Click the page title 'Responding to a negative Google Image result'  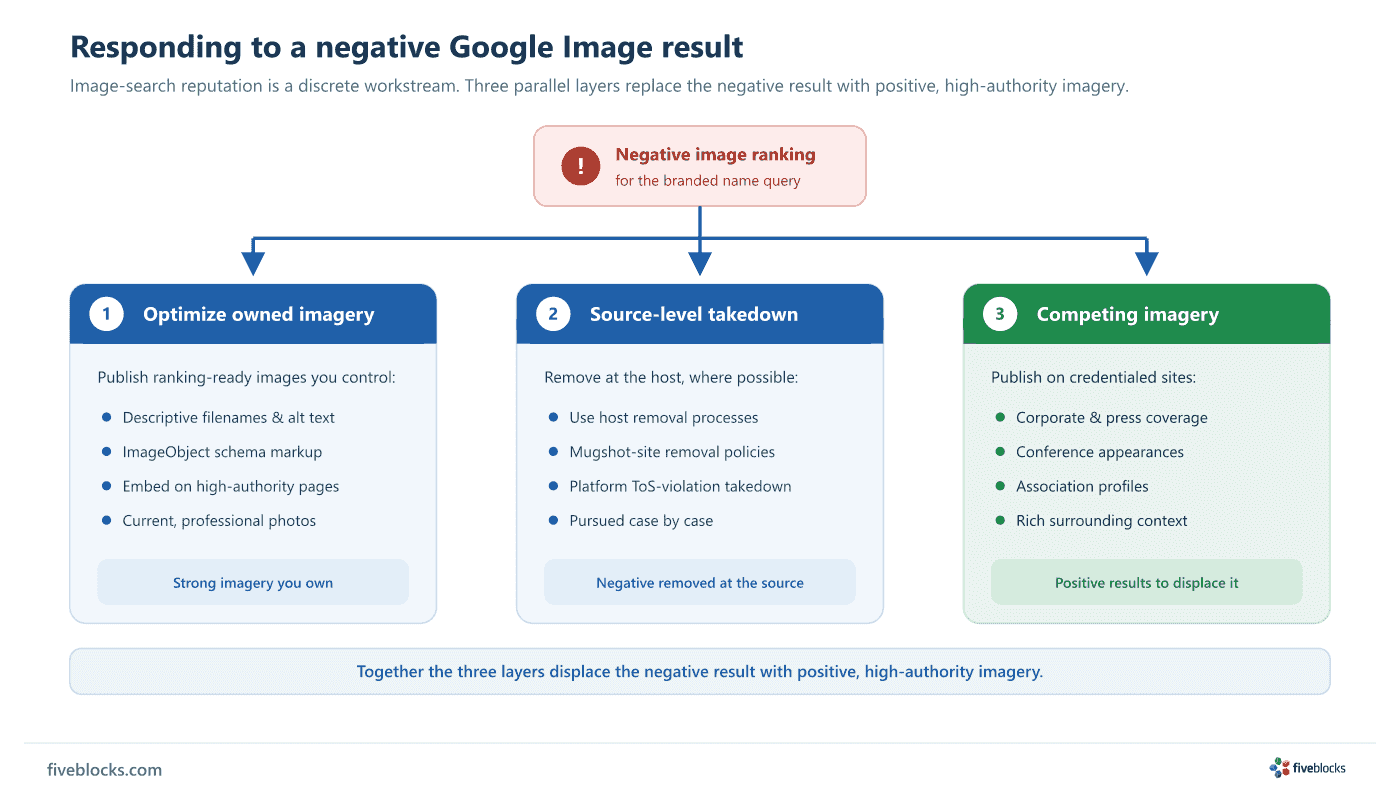[x=407, y=47]
